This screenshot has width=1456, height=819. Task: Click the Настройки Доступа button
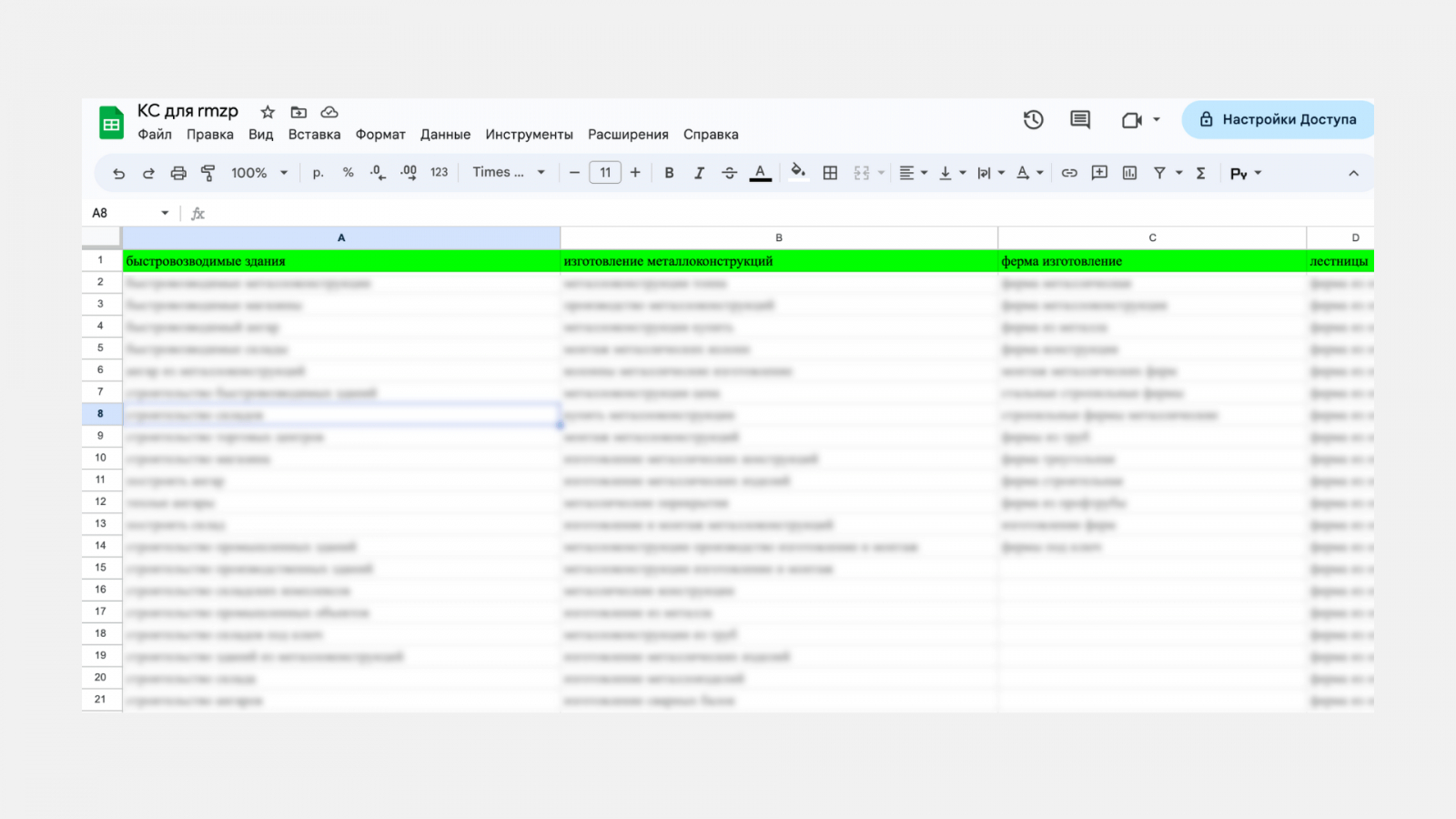(1278, 119)
